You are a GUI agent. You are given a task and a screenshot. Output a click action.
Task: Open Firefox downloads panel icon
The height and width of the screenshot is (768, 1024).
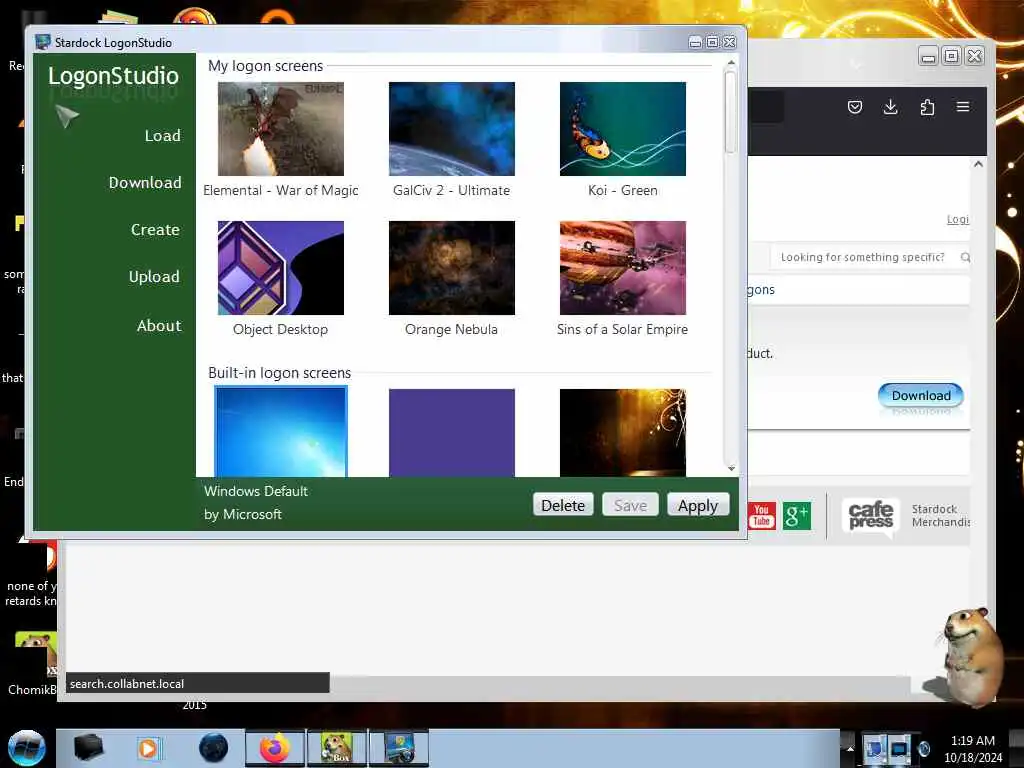[x=890, y=107]
